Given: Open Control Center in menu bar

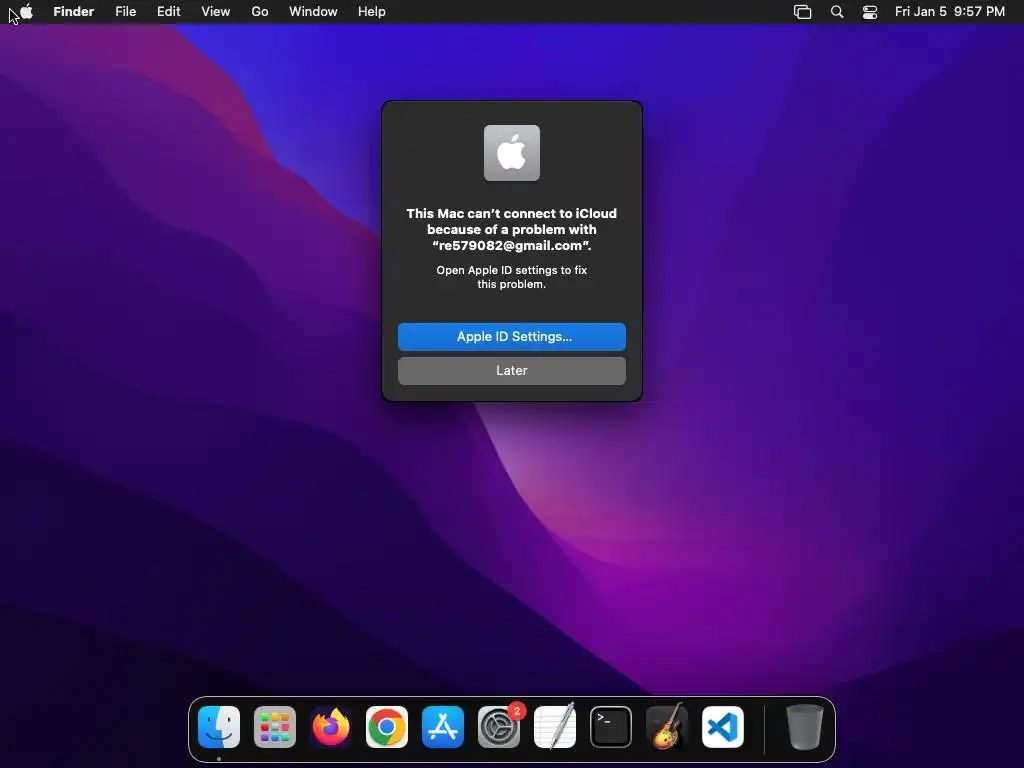Looking at the screenshot, I should [x=870, y=12].
